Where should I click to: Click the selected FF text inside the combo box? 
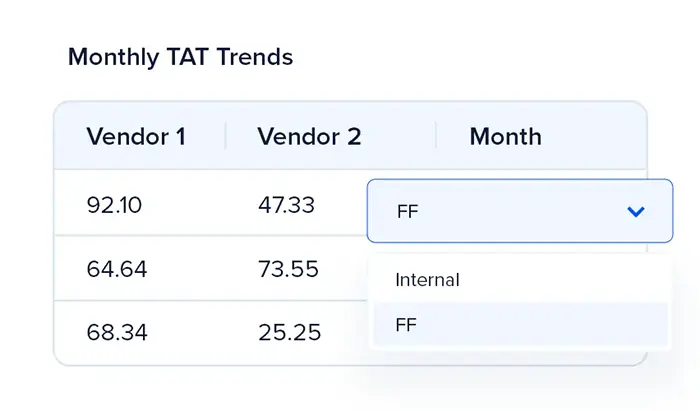(406, 212)
